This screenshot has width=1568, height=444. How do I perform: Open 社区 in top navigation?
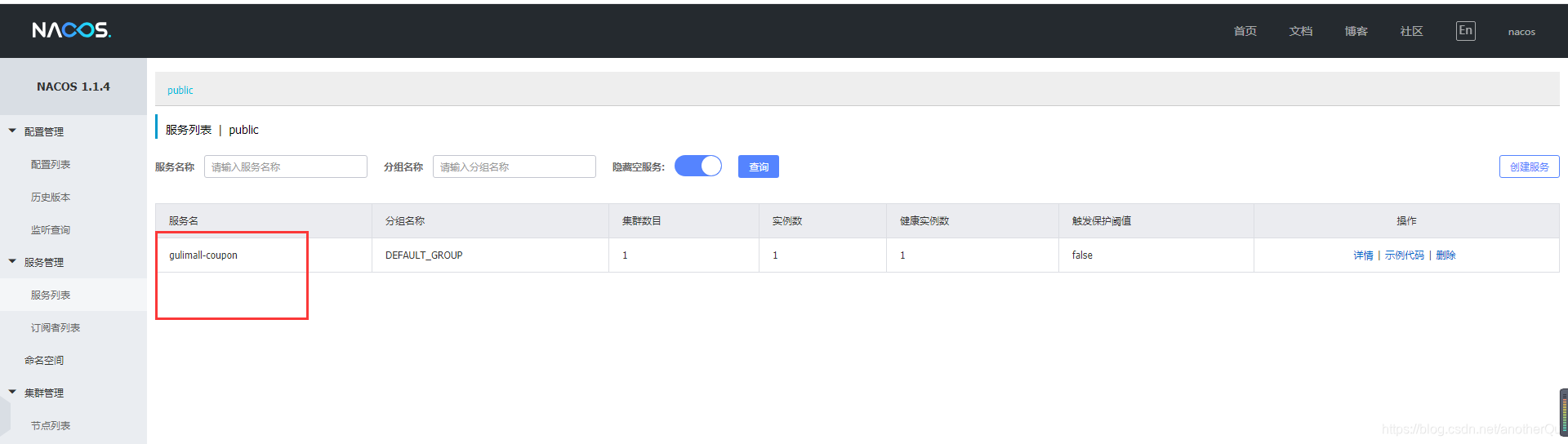pos(1411,31)
